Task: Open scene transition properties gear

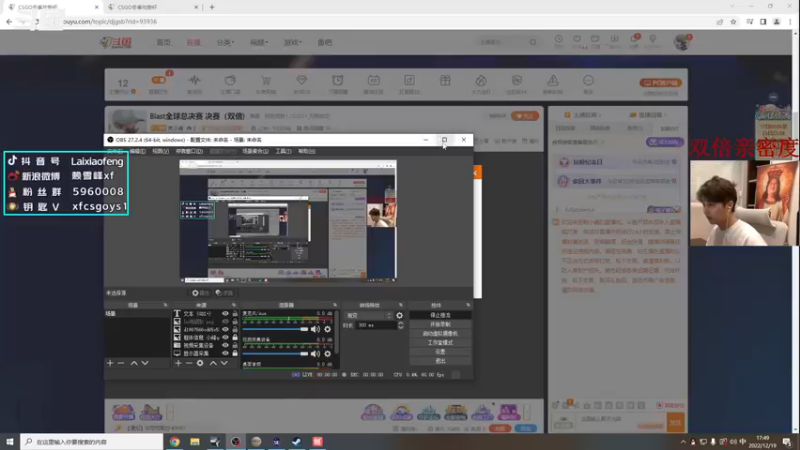Action: (399, 315)
